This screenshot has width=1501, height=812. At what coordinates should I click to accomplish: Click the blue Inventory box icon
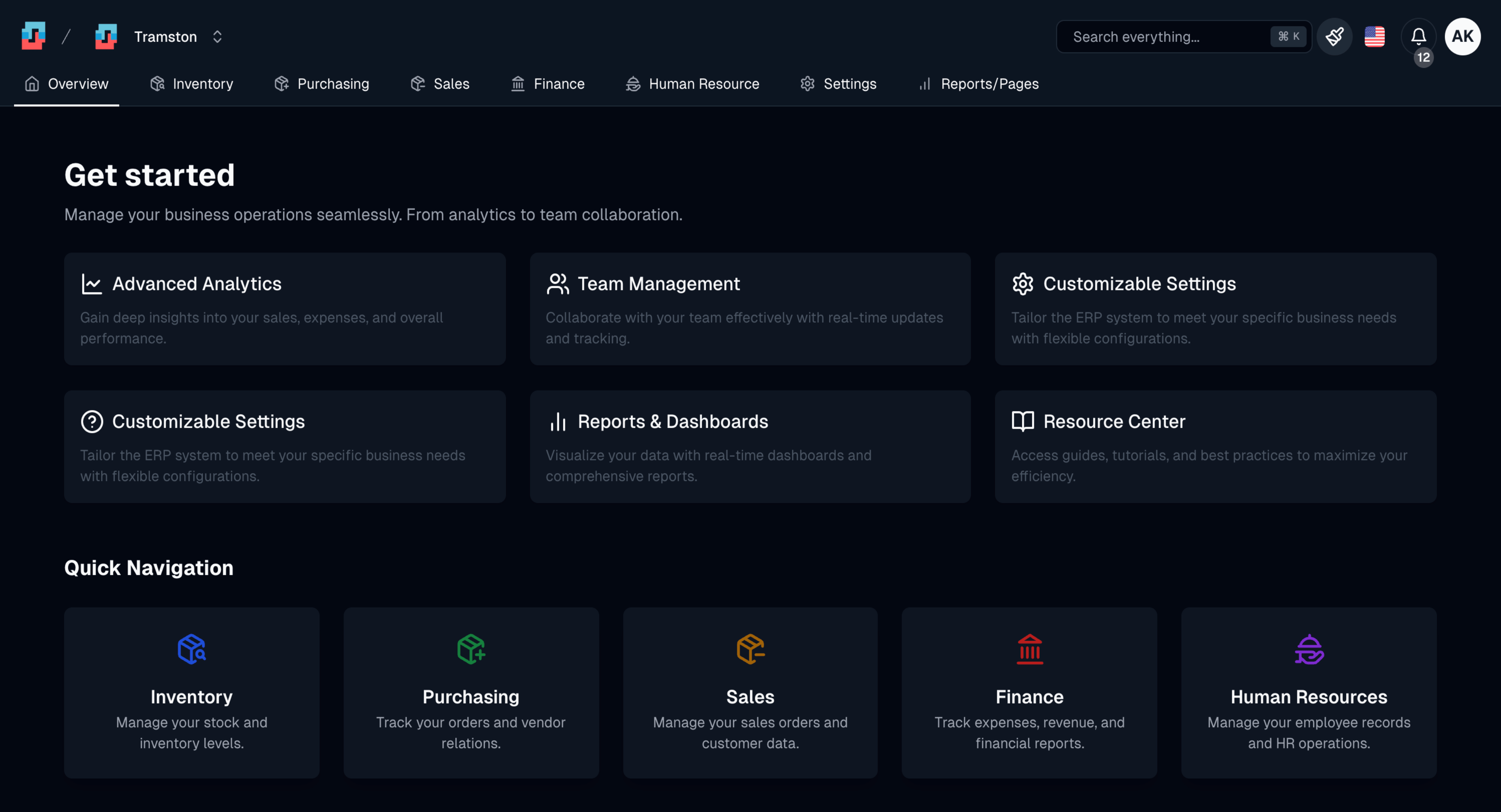191,649
